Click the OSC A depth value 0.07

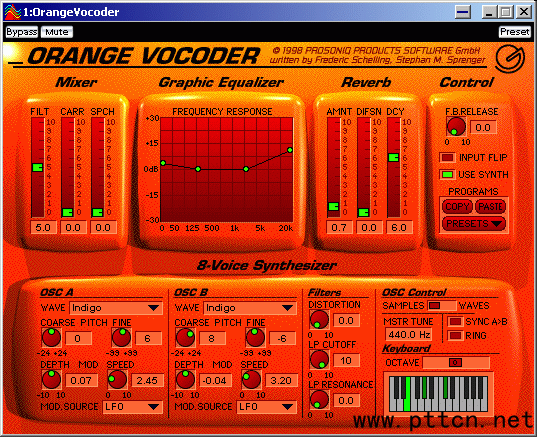tap(81, 380)
